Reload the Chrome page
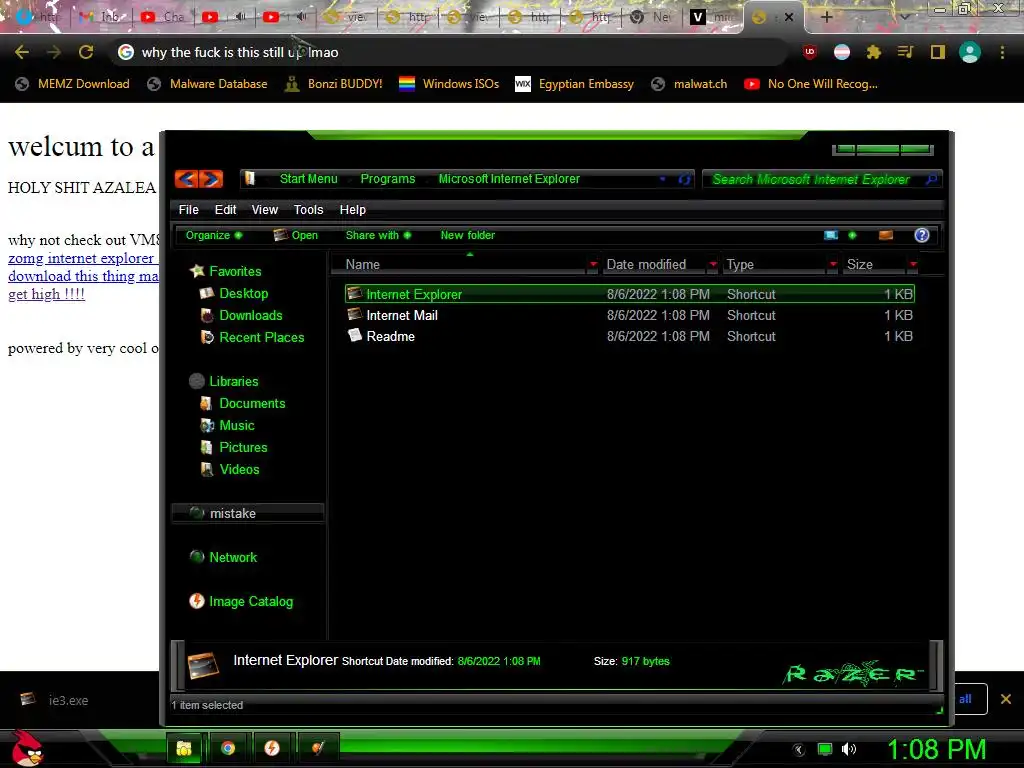Viewport: 1024px width, 768px height. tap(86, 52)
